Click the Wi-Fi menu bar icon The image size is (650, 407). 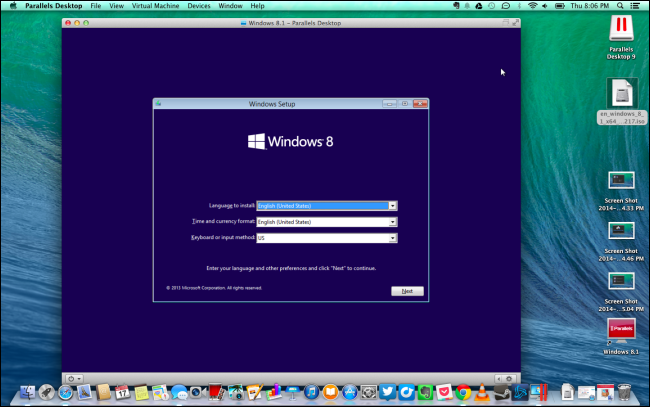(533, 6)
